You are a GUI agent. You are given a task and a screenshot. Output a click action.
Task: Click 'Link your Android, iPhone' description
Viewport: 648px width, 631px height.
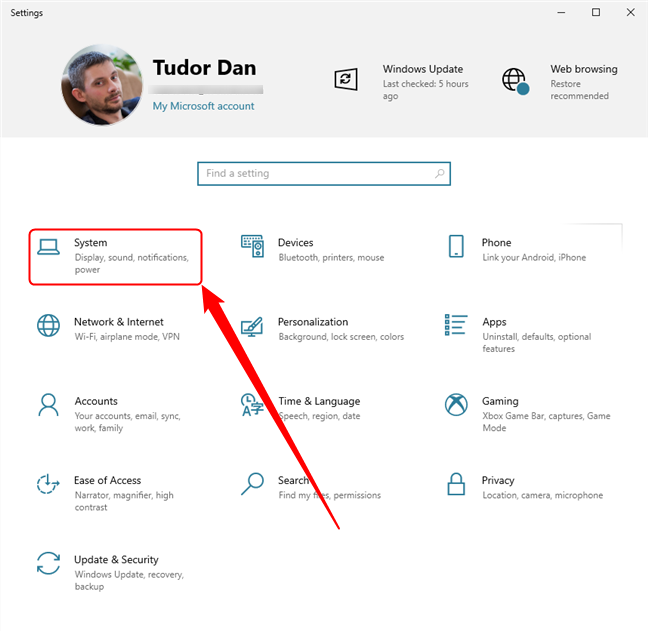534,258
